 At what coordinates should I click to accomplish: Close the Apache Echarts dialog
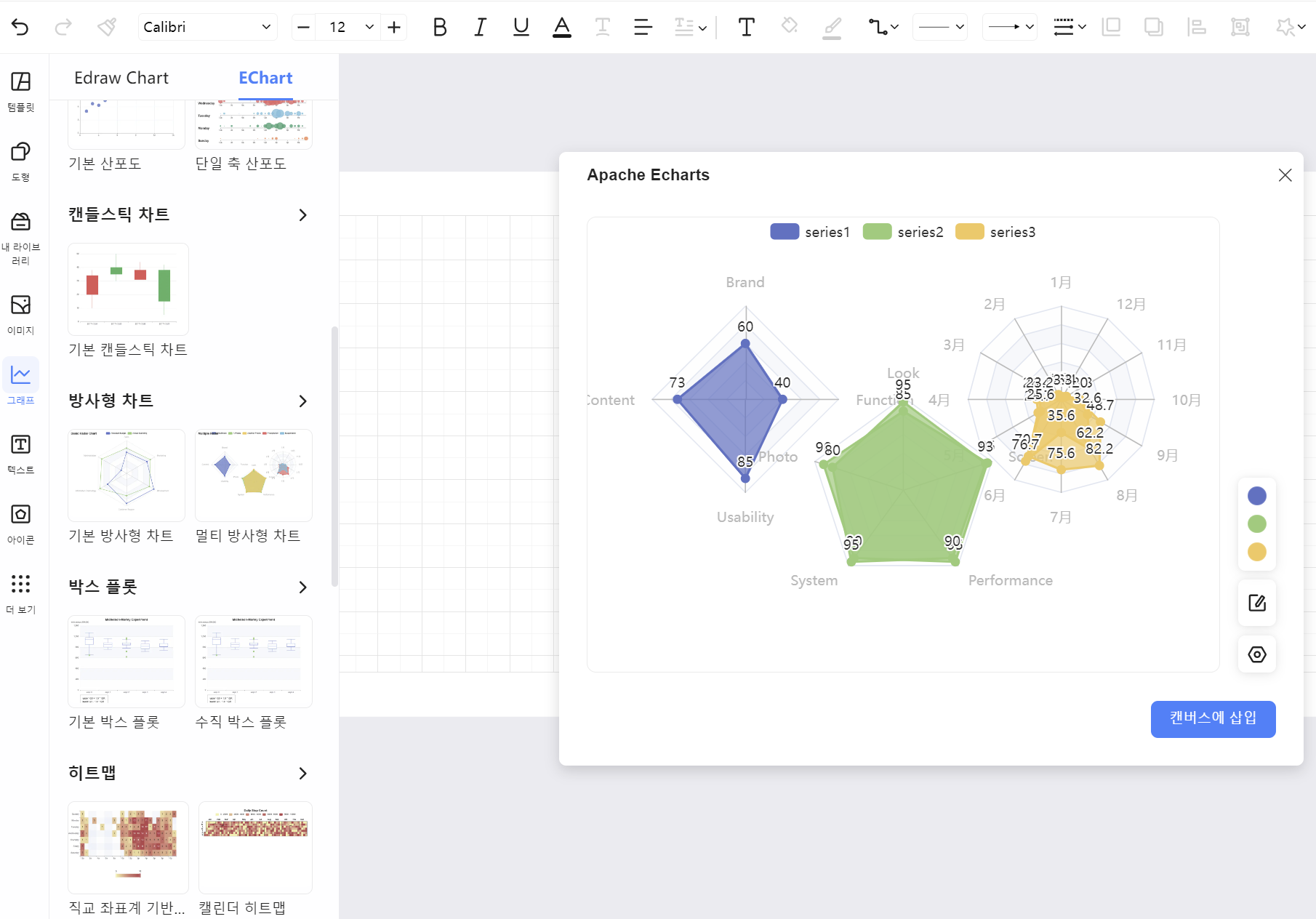(1285, 175)
